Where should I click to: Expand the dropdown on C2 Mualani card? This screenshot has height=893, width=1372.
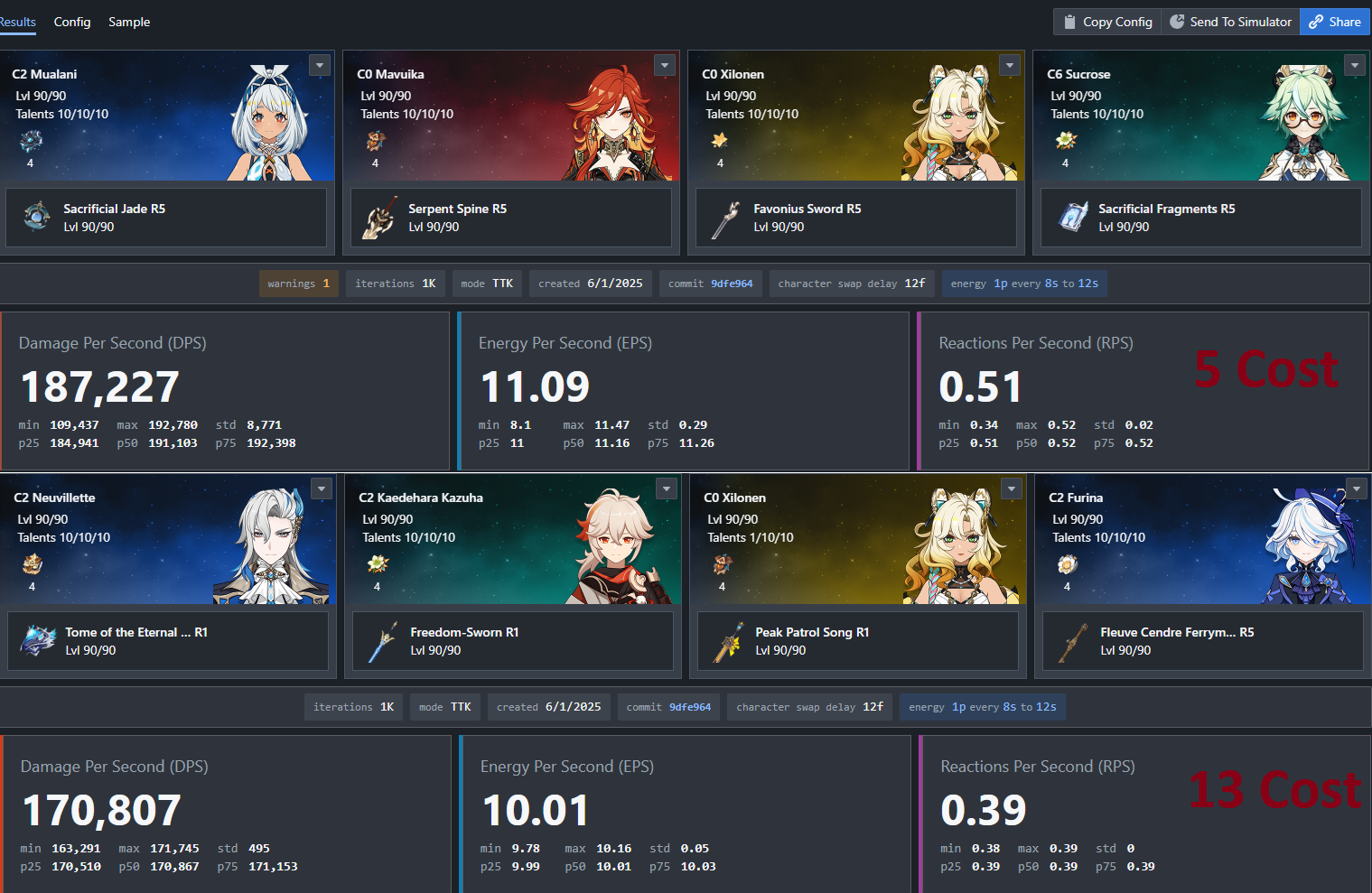click(320, 65)
